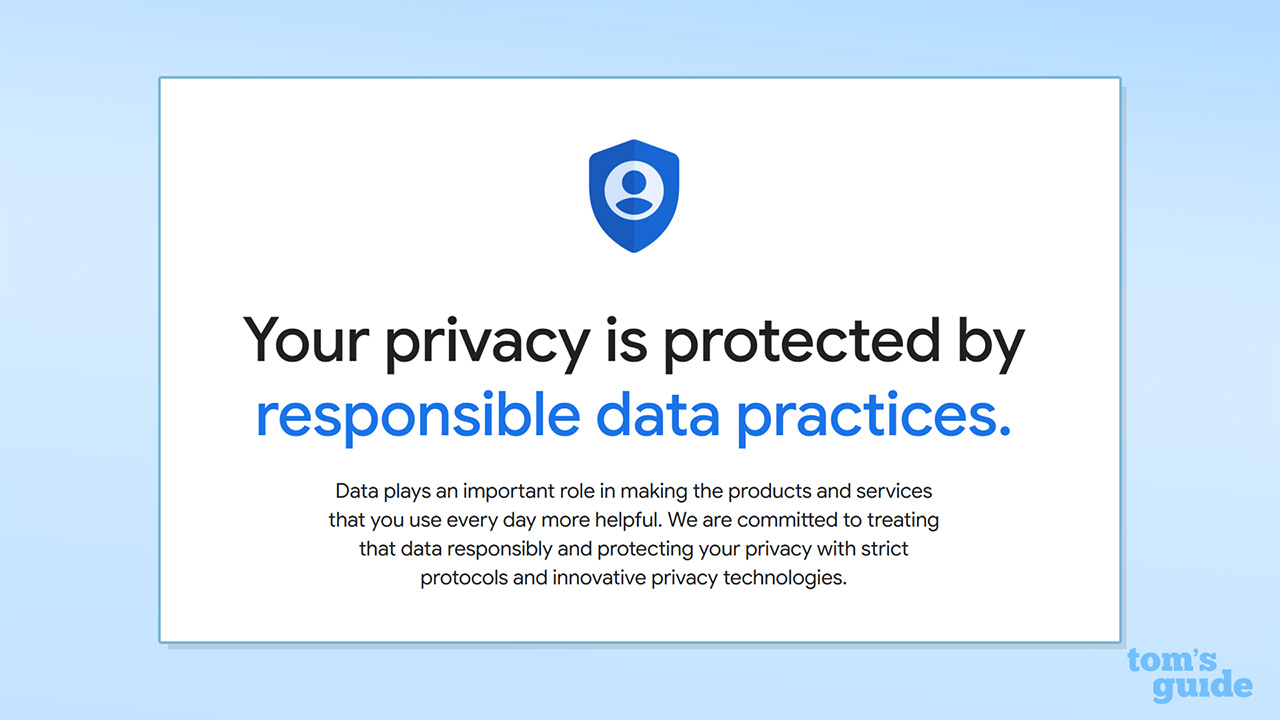The height and width of the screenshot is (720, 1280).
Task: Click the Tom's Guide watermark logo
Action: (1188, 675)
